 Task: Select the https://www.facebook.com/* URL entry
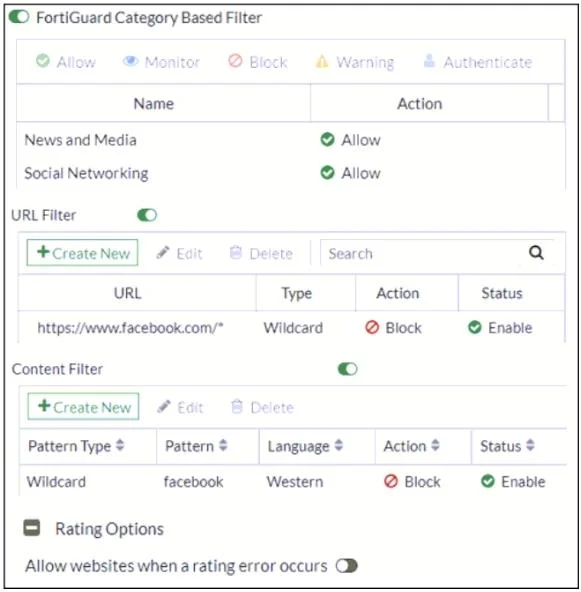131,328
